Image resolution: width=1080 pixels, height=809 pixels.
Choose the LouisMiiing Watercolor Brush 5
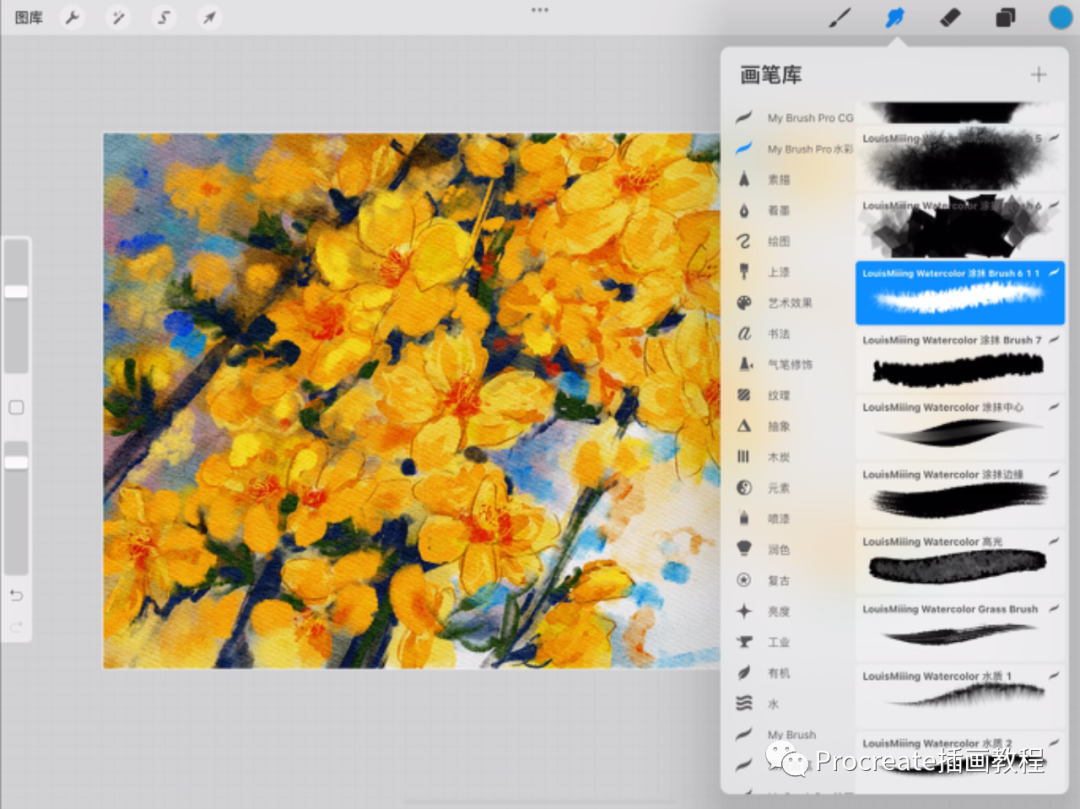959,158
